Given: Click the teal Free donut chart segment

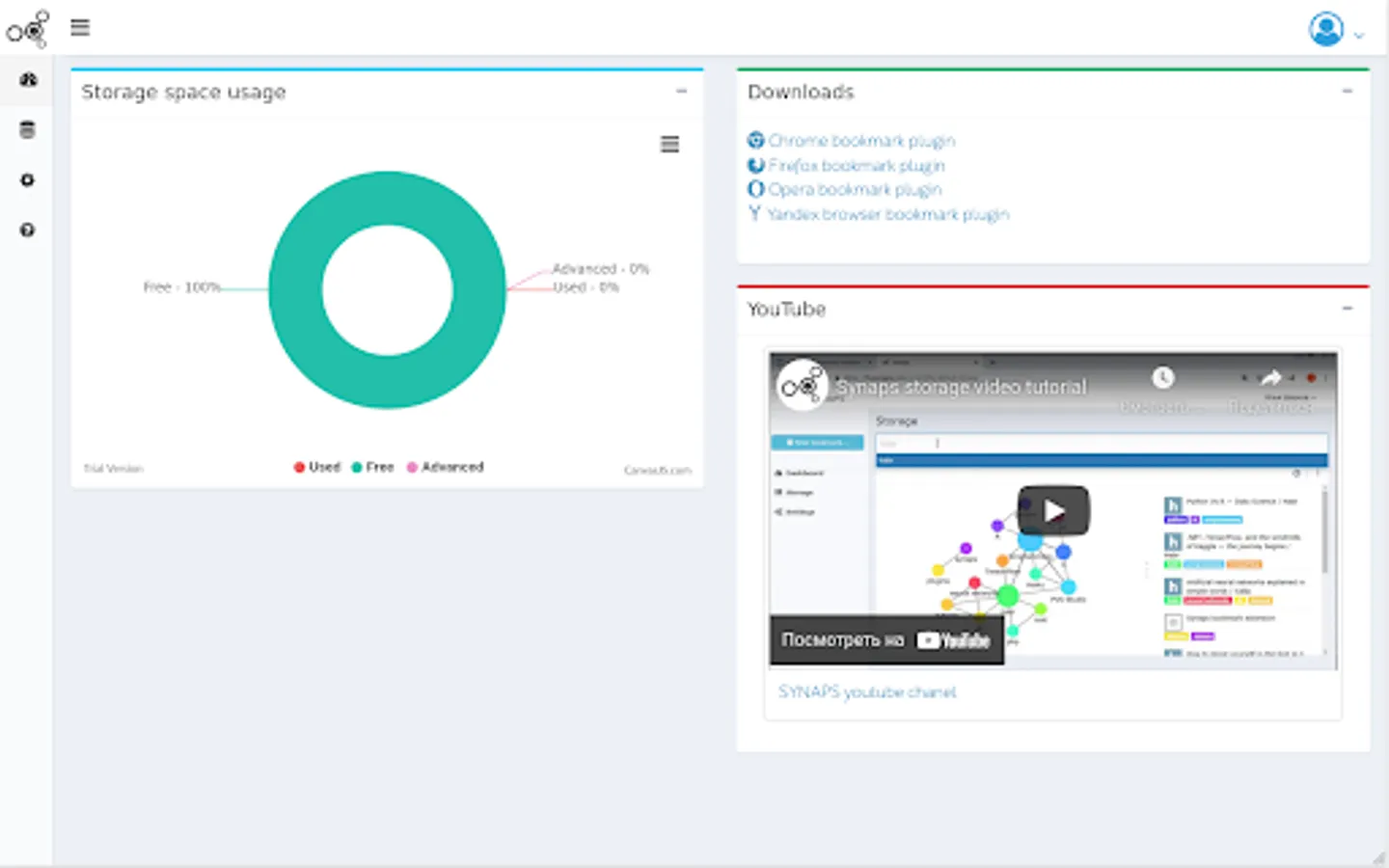Looking at the screenshot, I should [x=388, y=384].
